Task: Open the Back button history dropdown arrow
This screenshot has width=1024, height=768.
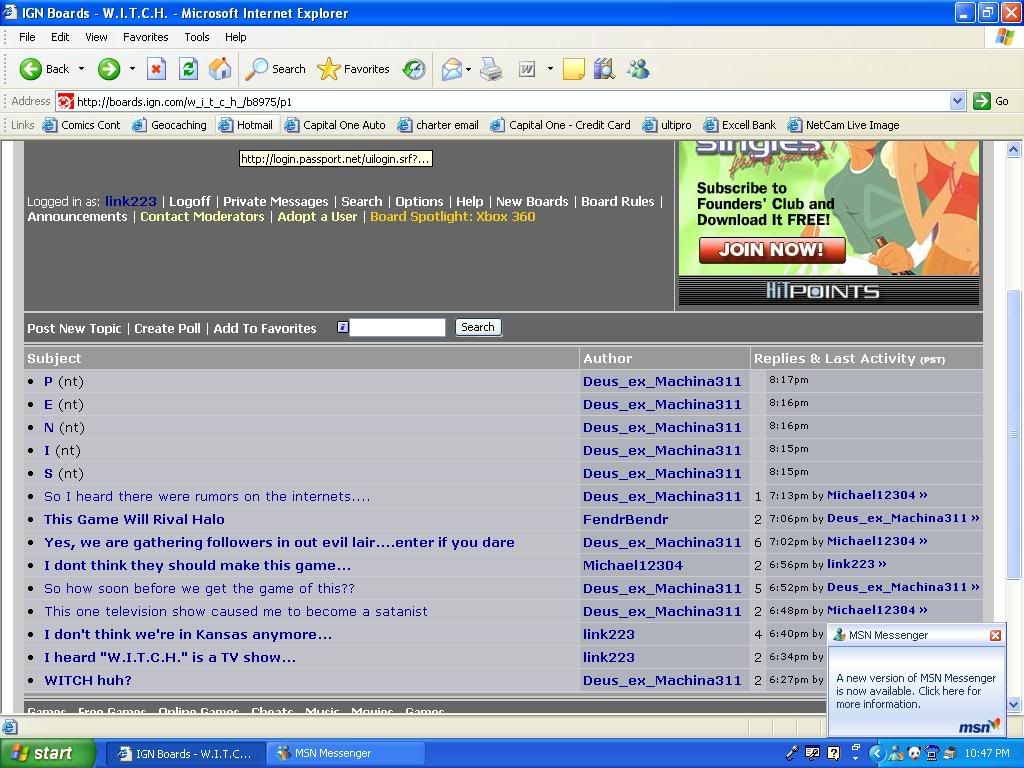Action: (x=82, y=69)
